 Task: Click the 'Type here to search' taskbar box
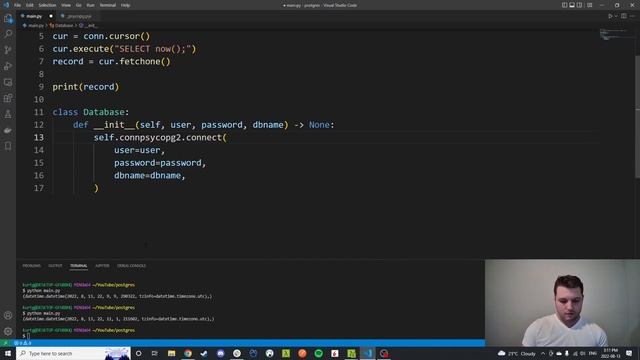(73, 353)
